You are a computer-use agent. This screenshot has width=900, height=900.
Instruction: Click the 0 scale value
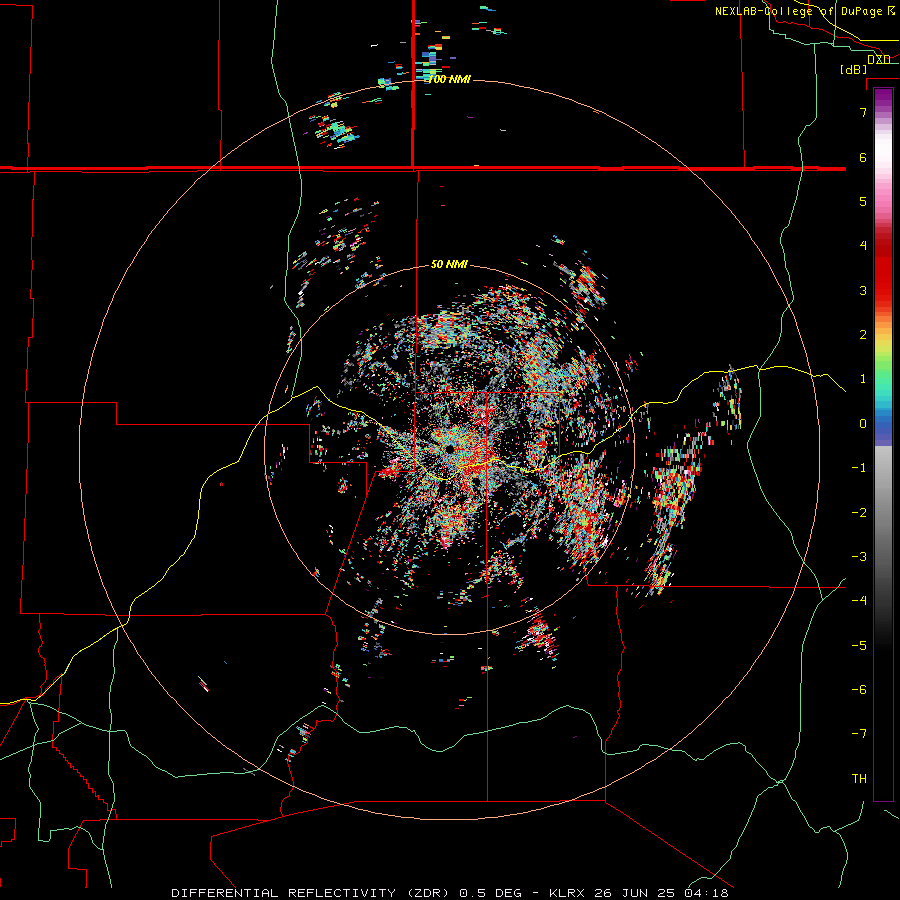pyautogui.click(x=863, y=423)
